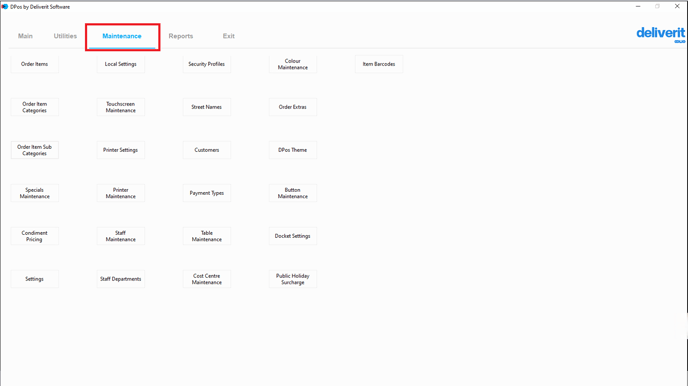Open Staff Departments
The image size is (688, 386).
(x=121, y=279)
